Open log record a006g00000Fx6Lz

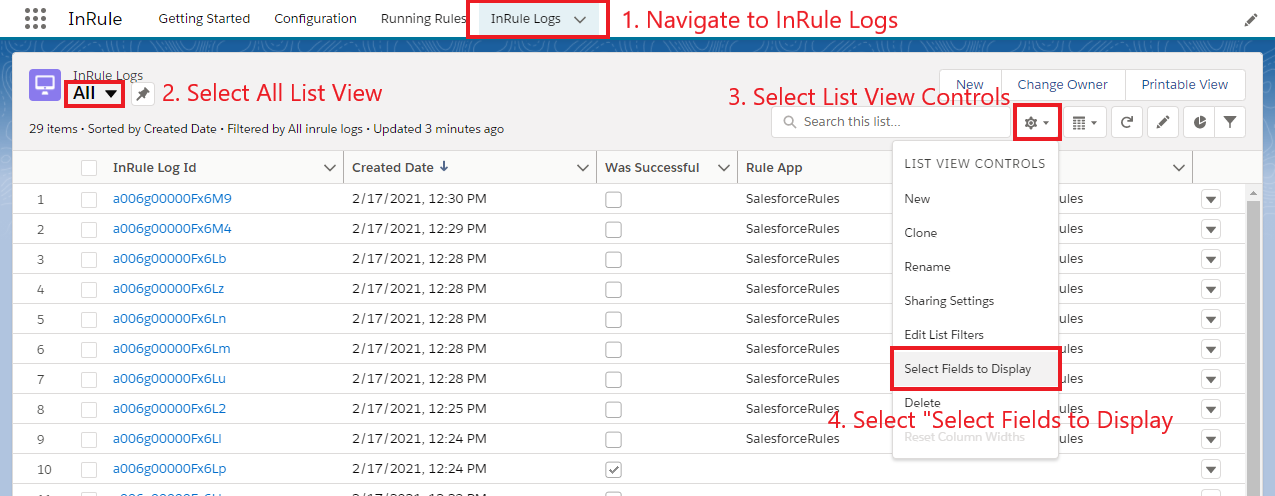click(169, 289)
